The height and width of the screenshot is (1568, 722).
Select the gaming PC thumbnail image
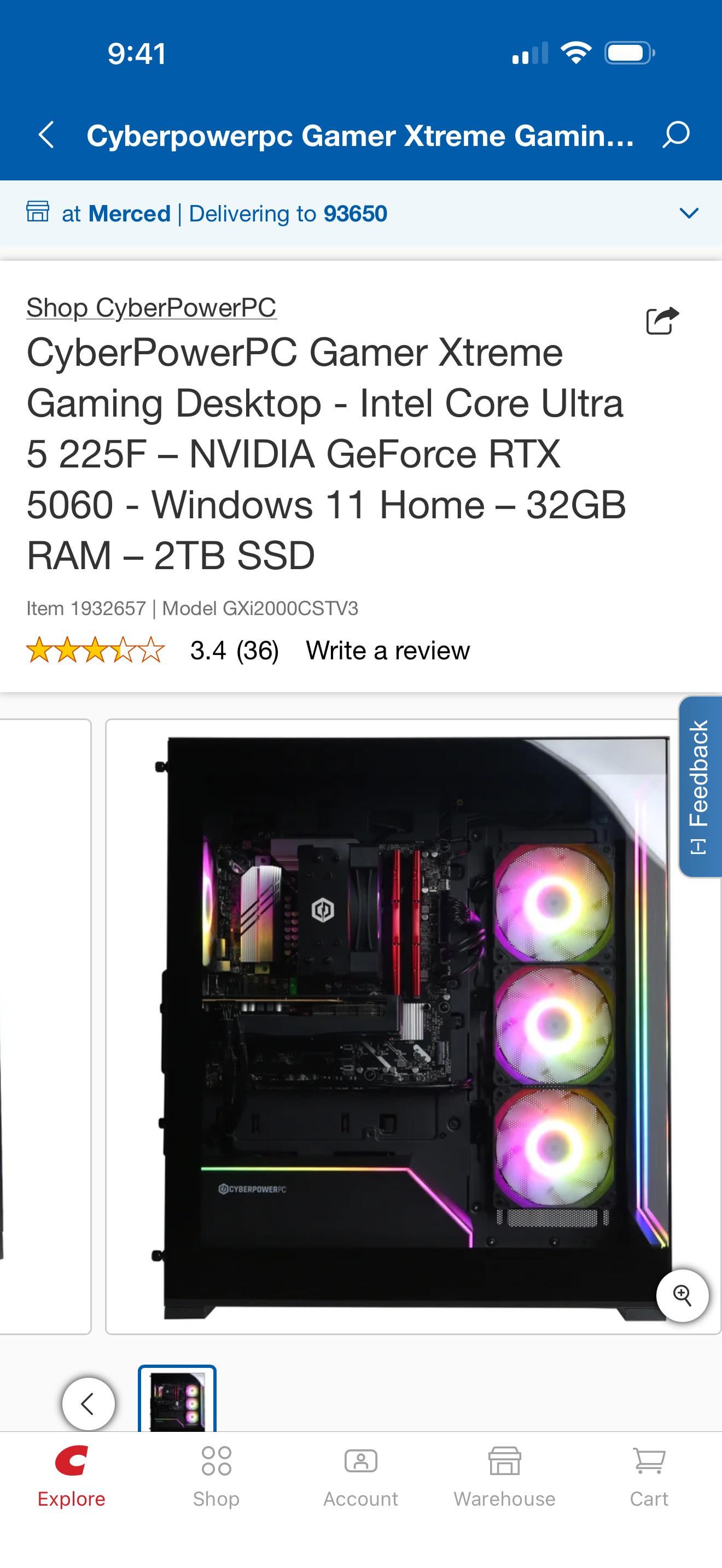(177, 1399)
